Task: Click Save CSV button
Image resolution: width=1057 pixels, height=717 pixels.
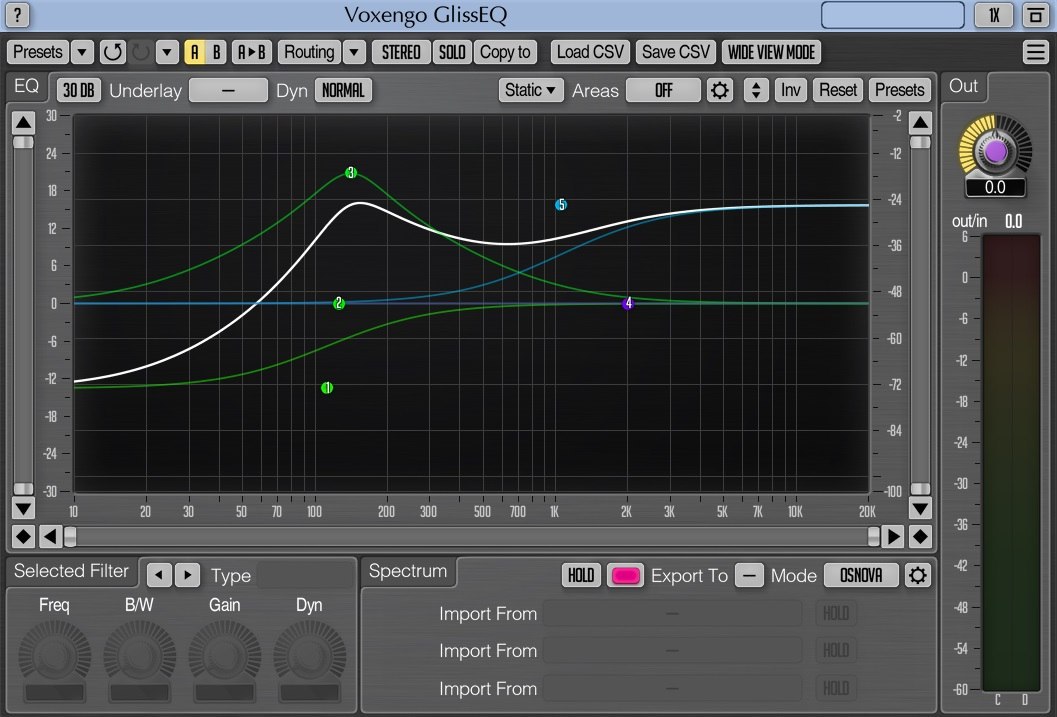Action: pos(676,52)
